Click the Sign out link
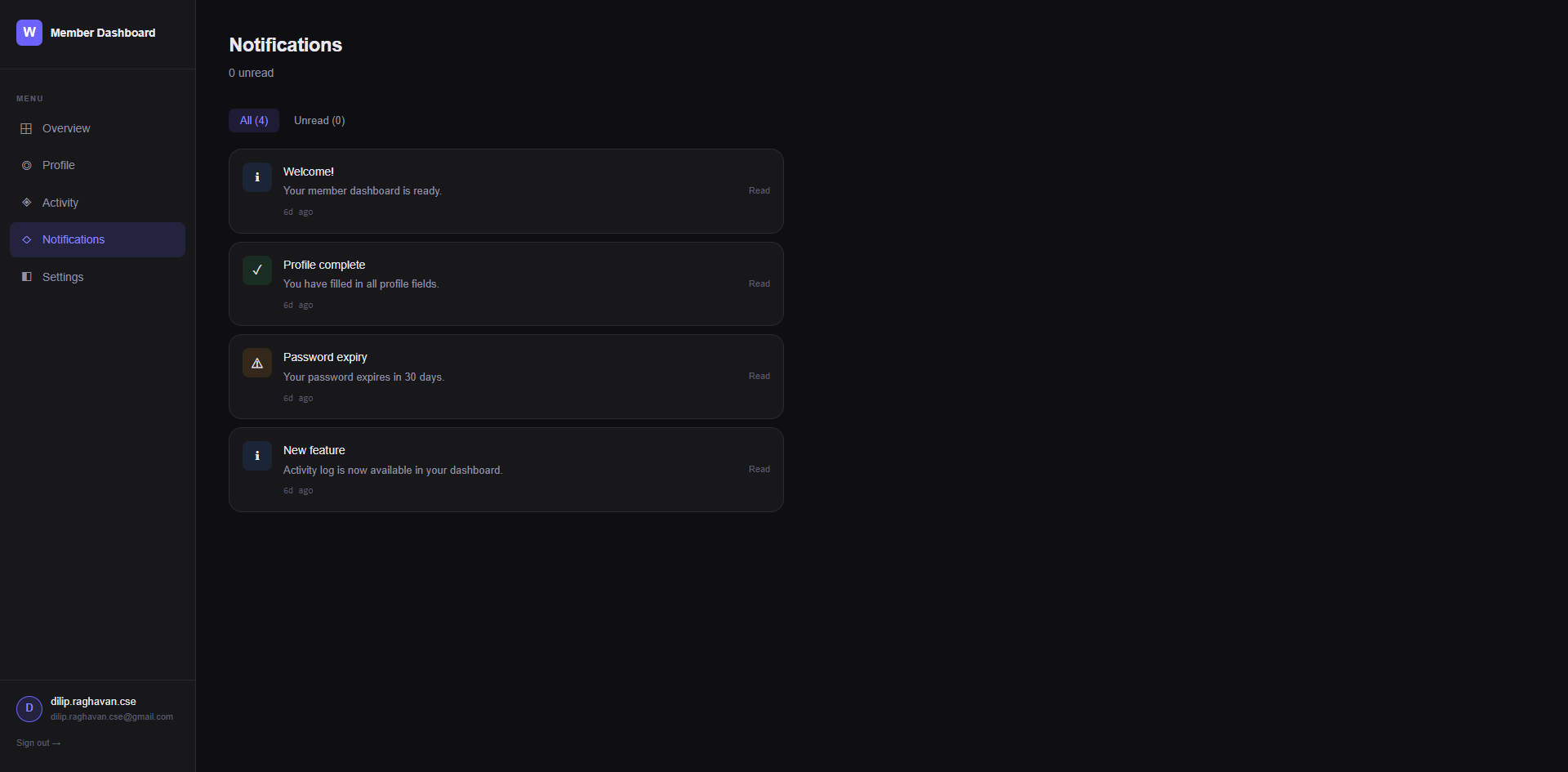 pyautogui.click(x=38, y=743)
